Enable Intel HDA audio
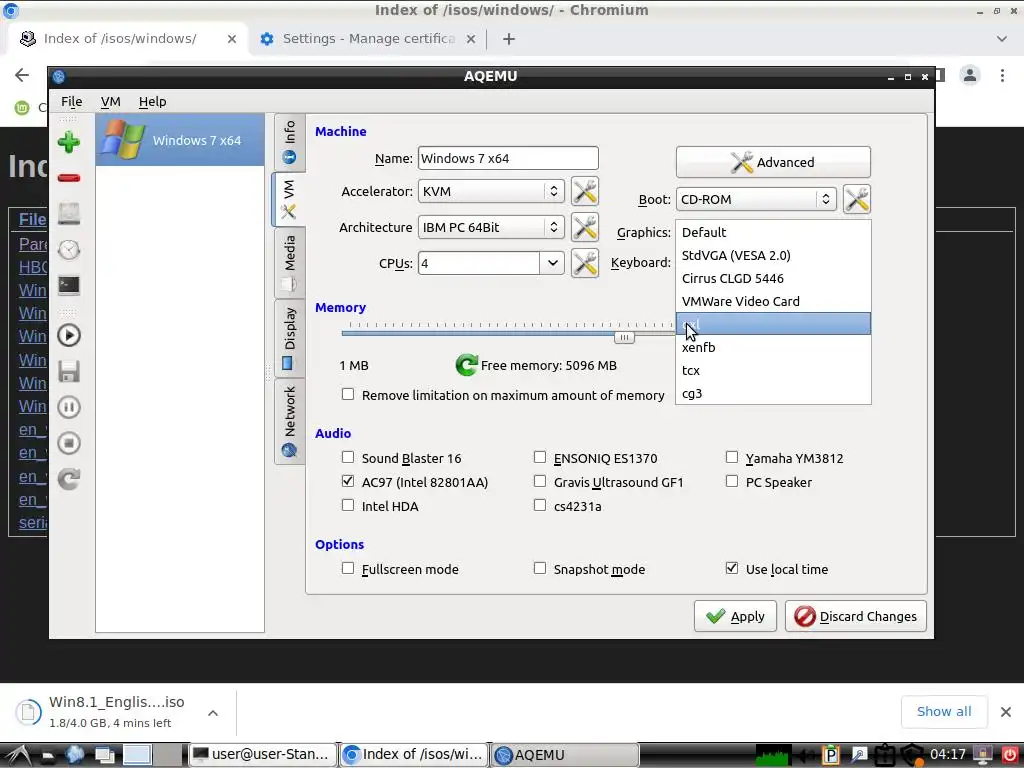 coord(348,505)
